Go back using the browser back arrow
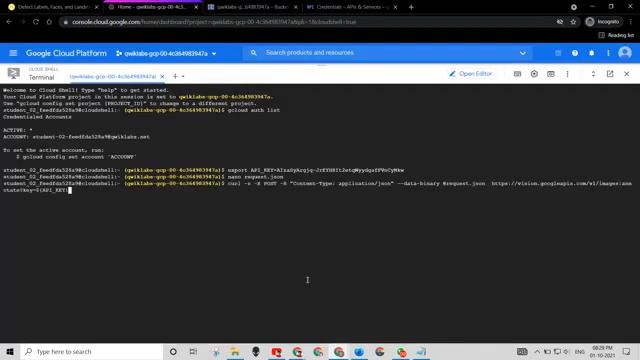Screen dimensions: 640x360 pos(9,22)
